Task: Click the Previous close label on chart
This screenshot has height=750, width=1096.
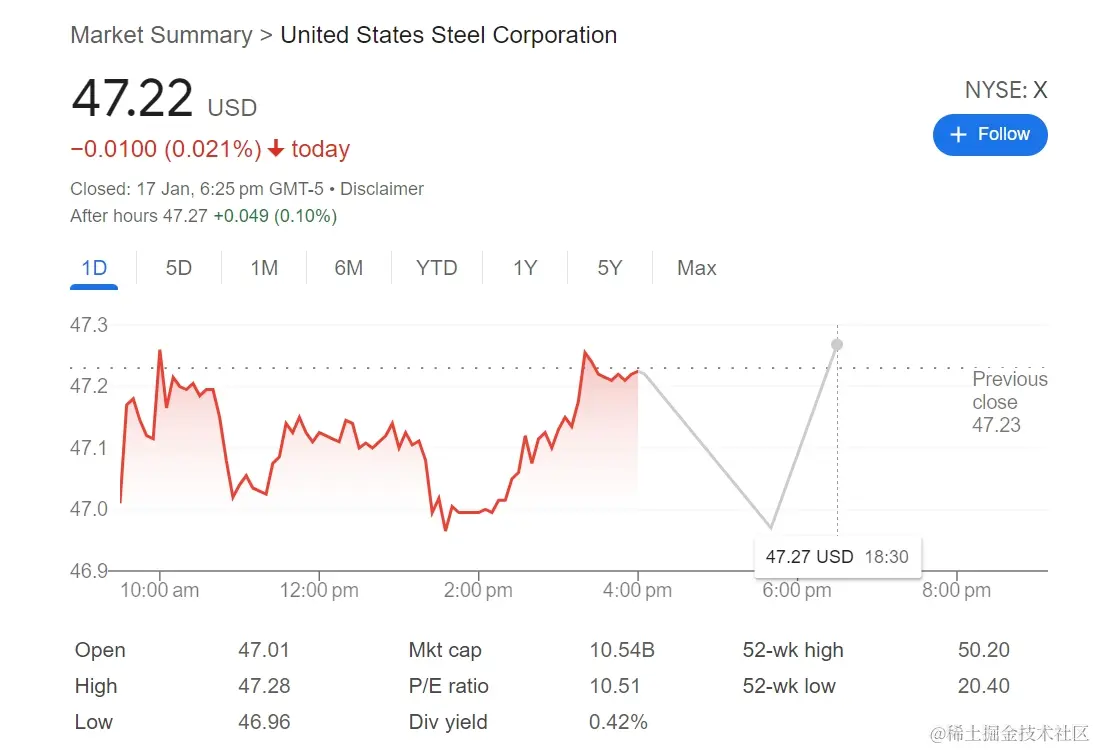Action: tap(1009, 391)
